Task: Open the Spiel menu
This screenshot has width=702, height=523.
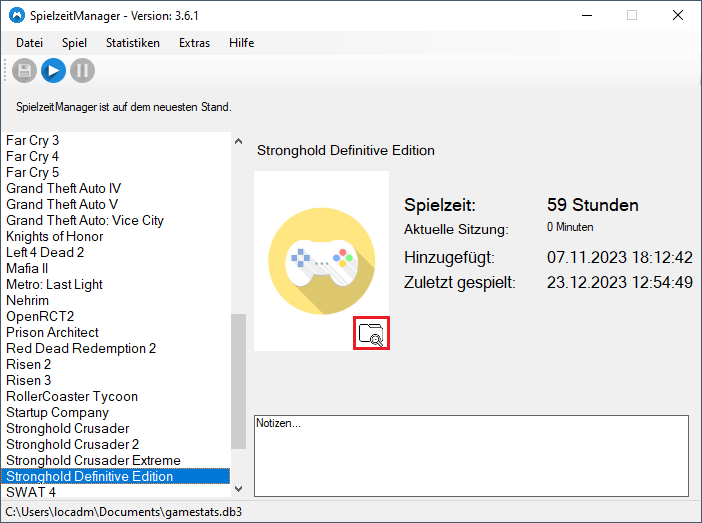Action: pyautogui.click(x=74, y=43)
